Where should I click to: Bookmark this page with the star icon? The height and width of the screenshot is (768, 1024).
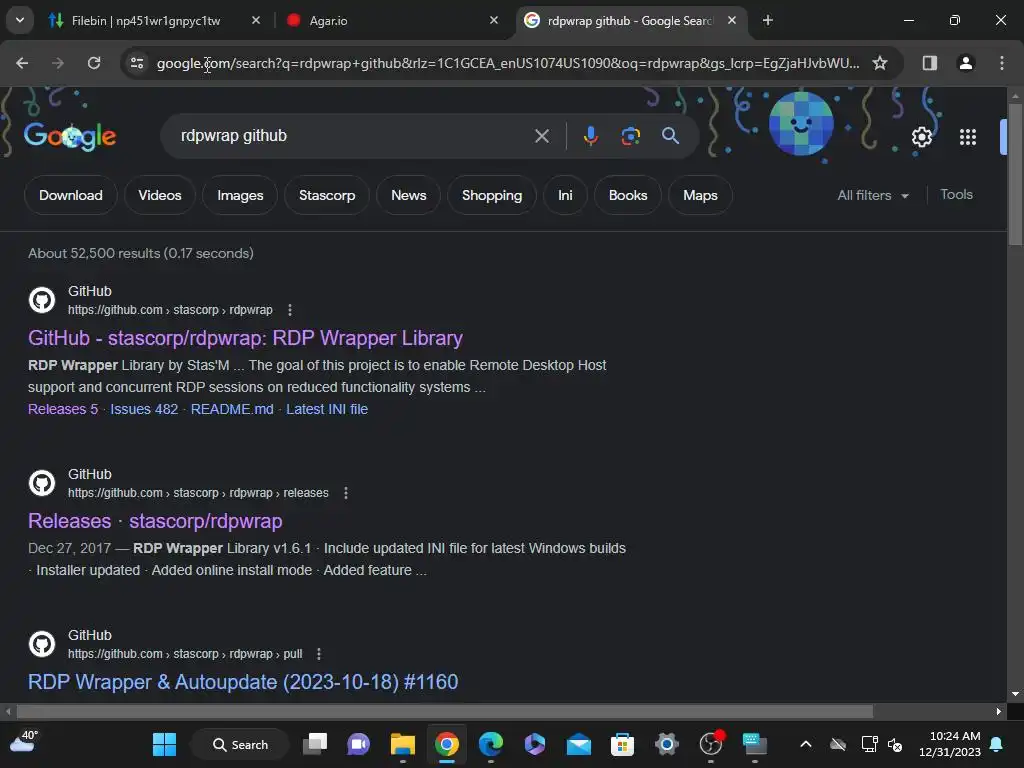pyautogui.click(x=880, y=63)
